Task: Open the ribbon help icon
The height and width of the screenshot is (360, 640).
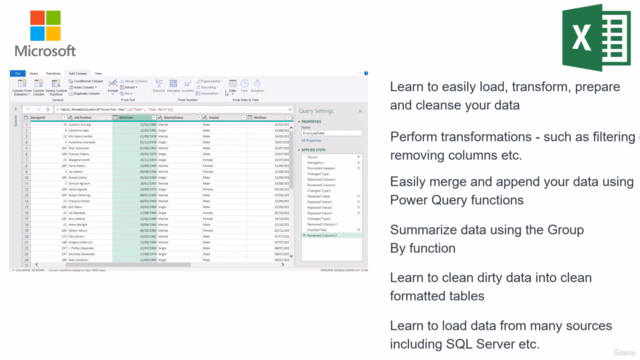Action: click(x=366, y=73)
